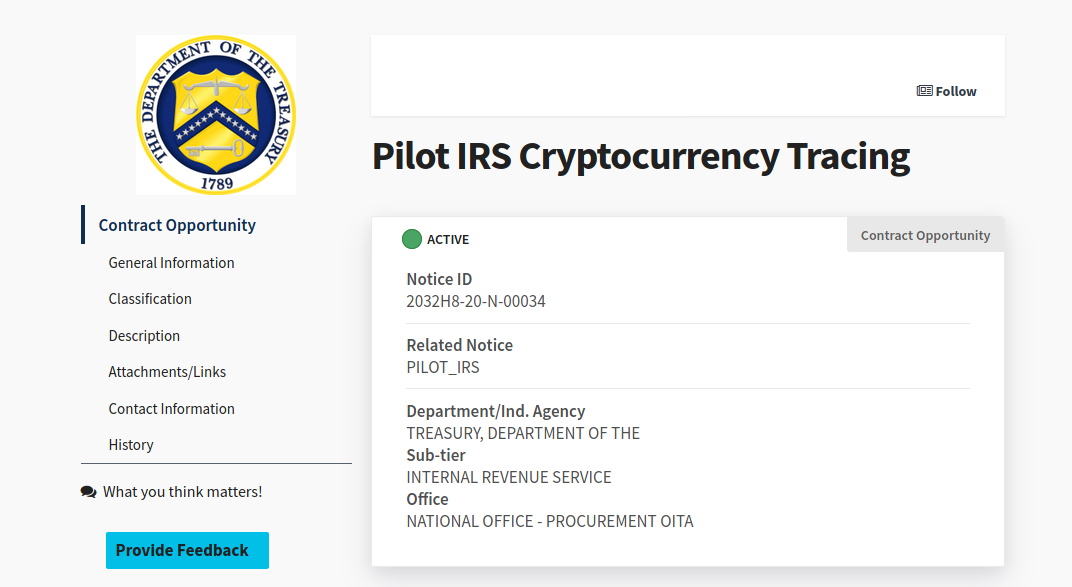Open the Contract Opportunity sidebar section
The height and width of the screenshot is (587, 1072).
177,225
